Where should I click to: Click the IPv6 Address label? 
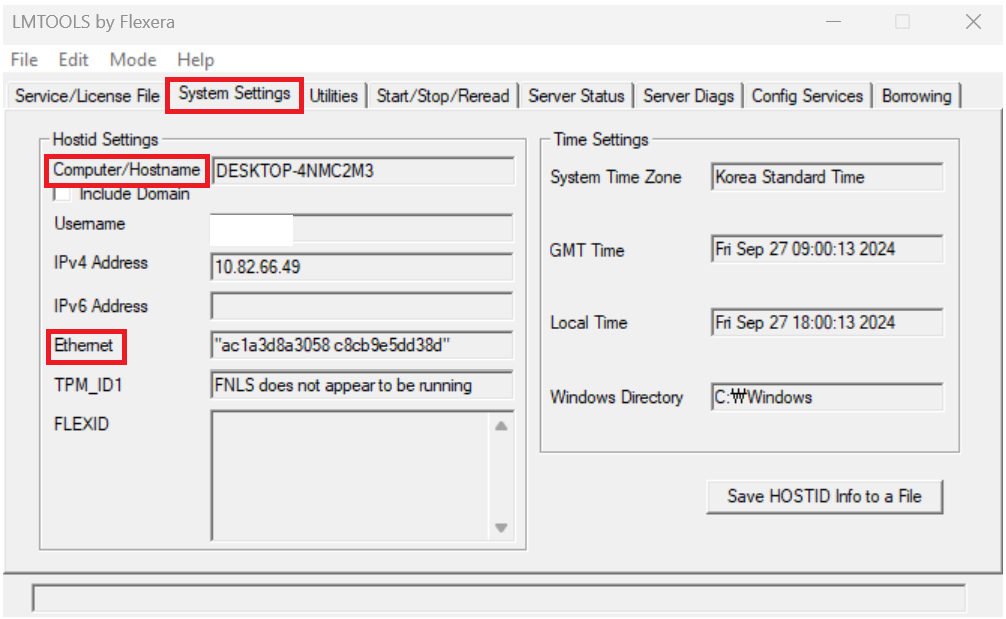tap(101, 306)
